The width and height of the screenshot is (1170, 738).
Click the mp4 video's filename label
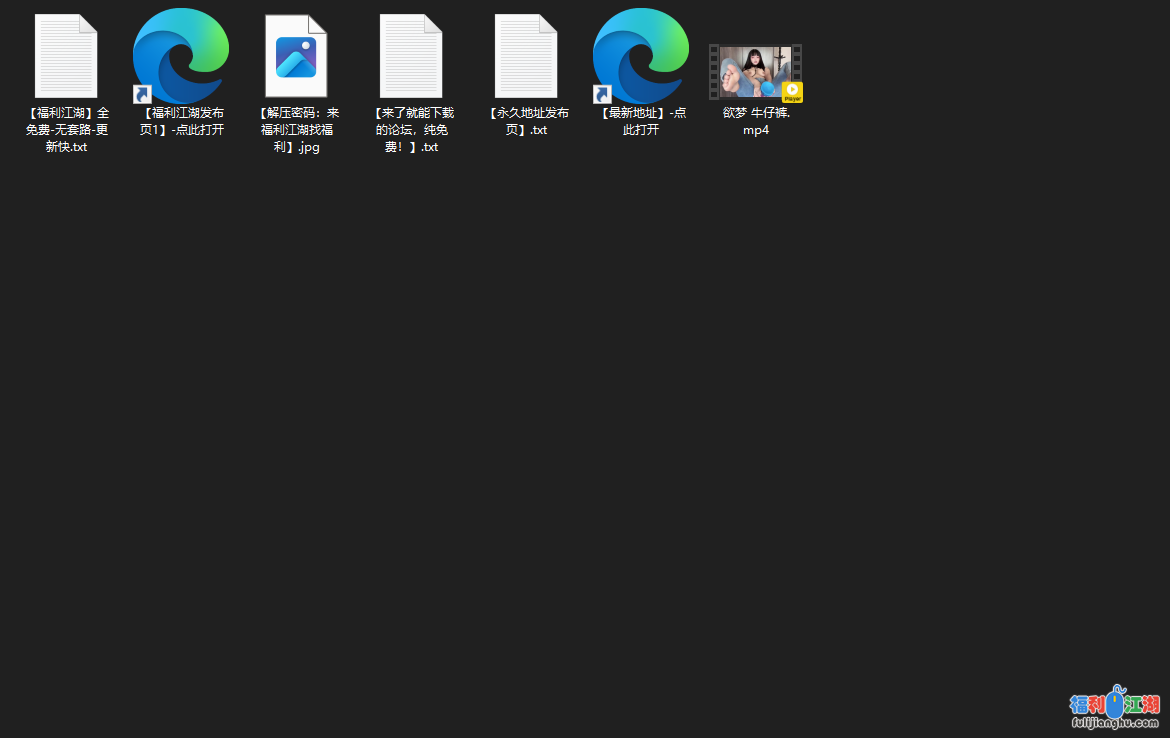coord(756,121)
